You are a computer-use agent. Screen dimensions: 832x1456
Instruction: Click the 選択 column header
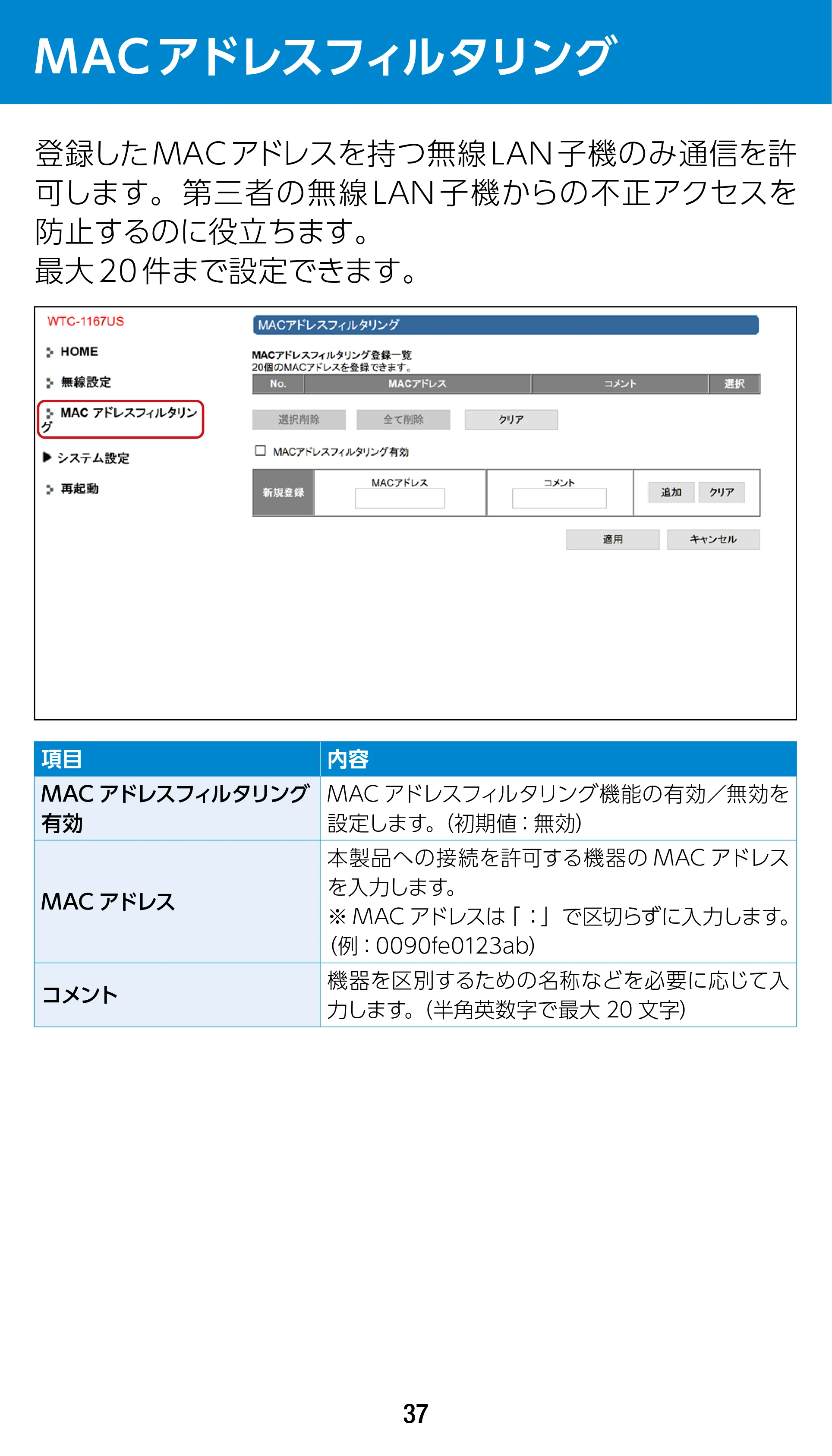(735, 384)
